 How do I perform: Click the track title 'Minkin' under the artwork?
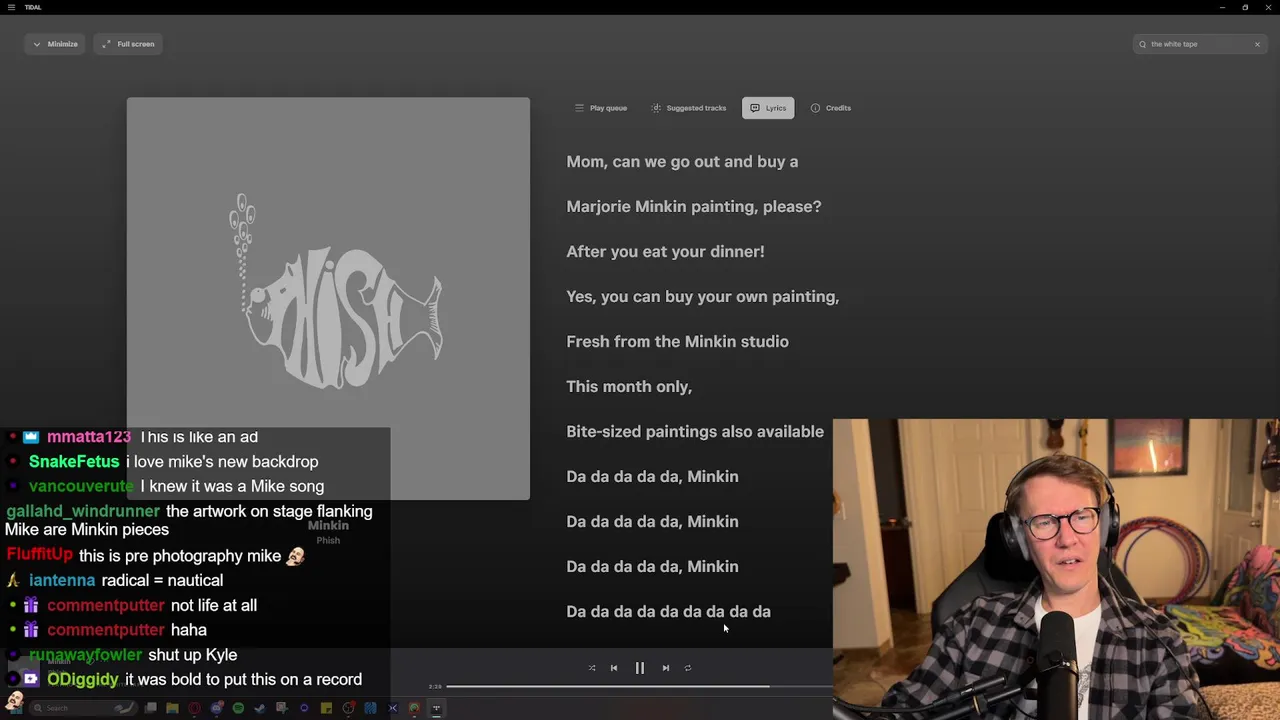tap(328, 526)
